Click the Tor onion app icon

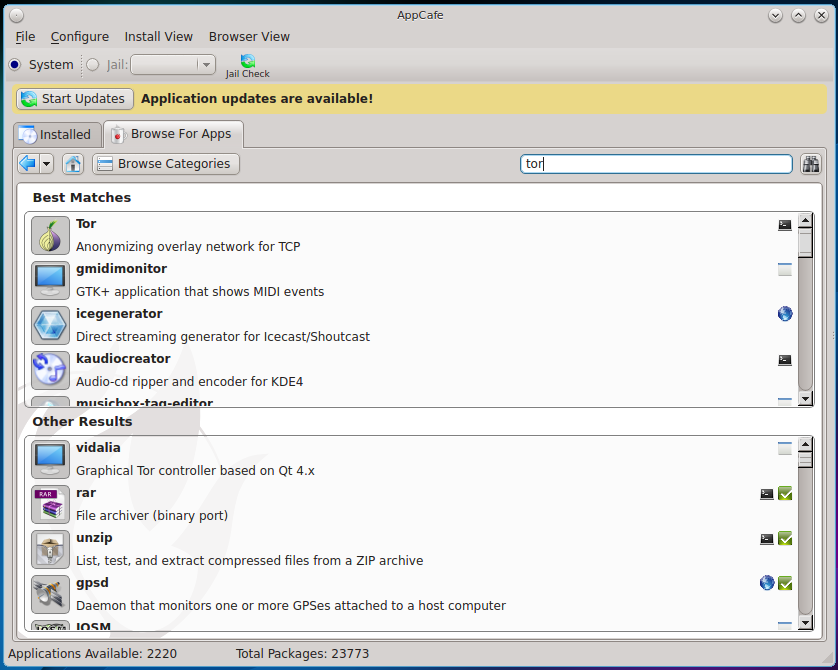(x=50, y=235)
